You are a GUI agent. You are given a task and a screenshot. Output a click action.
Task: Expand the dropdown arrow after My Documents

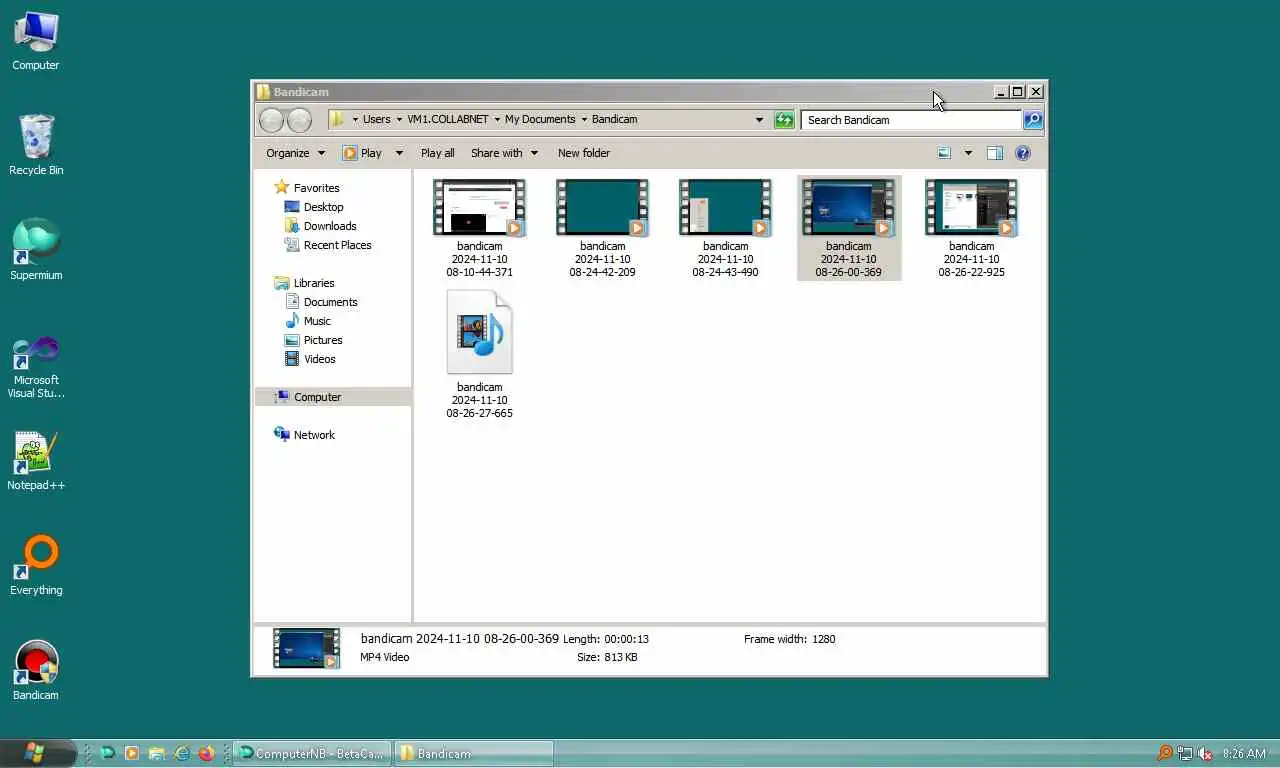585,119
